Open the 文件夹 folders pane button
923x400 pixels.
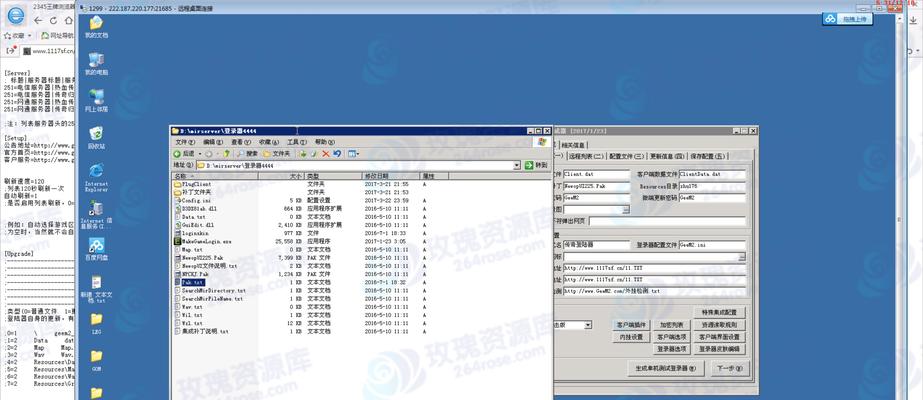[x=277, y=153]
